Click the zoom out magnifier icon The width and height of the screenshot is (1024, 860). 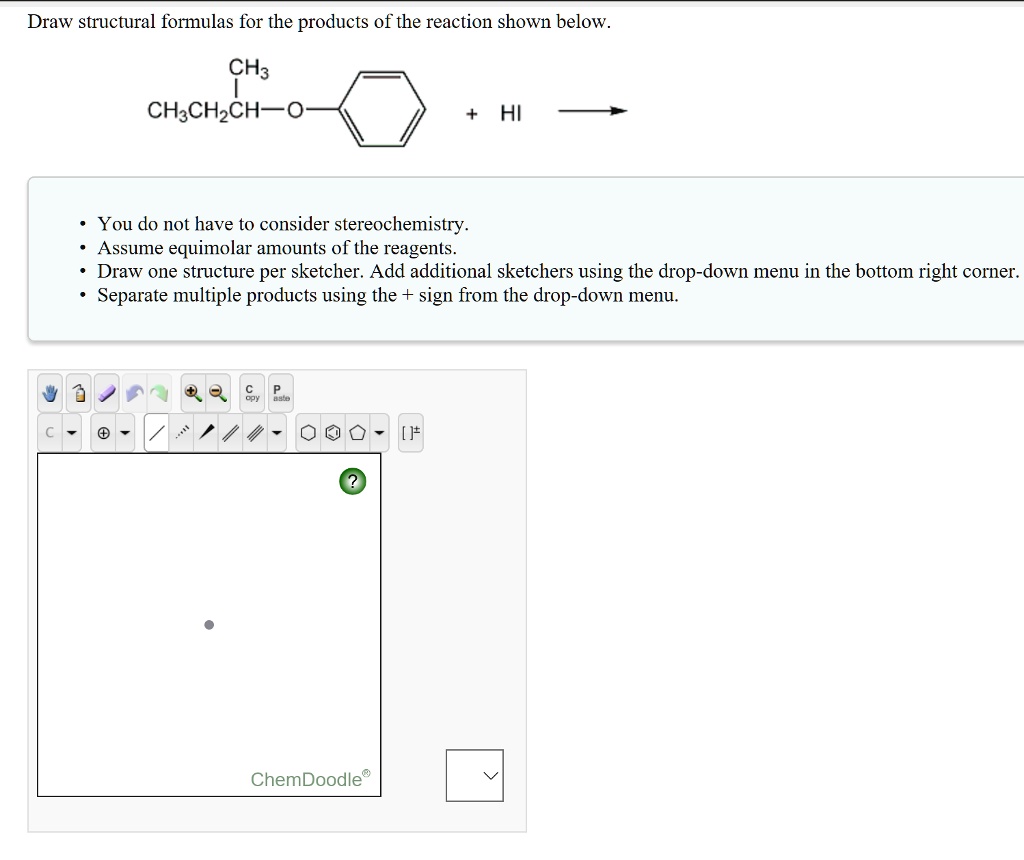[x=218, y=392]
